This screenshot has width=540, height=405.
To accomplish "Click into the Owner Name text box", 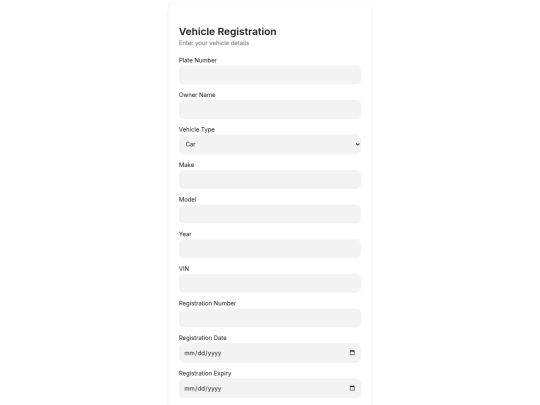I will (270, 110).
